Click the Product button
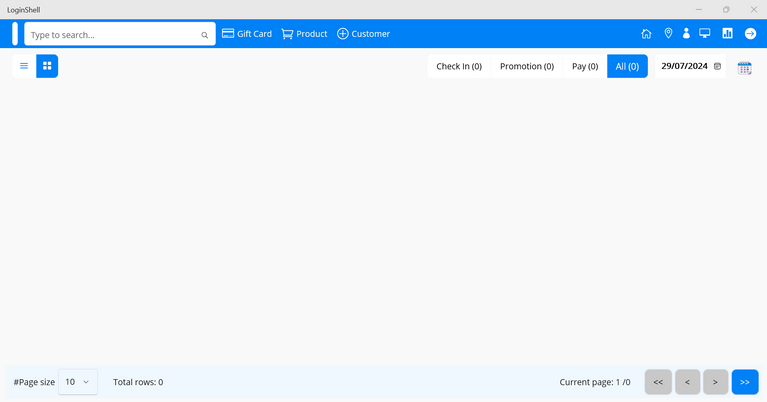Image resolution: width=767 pixels, height=402 pixels. coord(304,34)
